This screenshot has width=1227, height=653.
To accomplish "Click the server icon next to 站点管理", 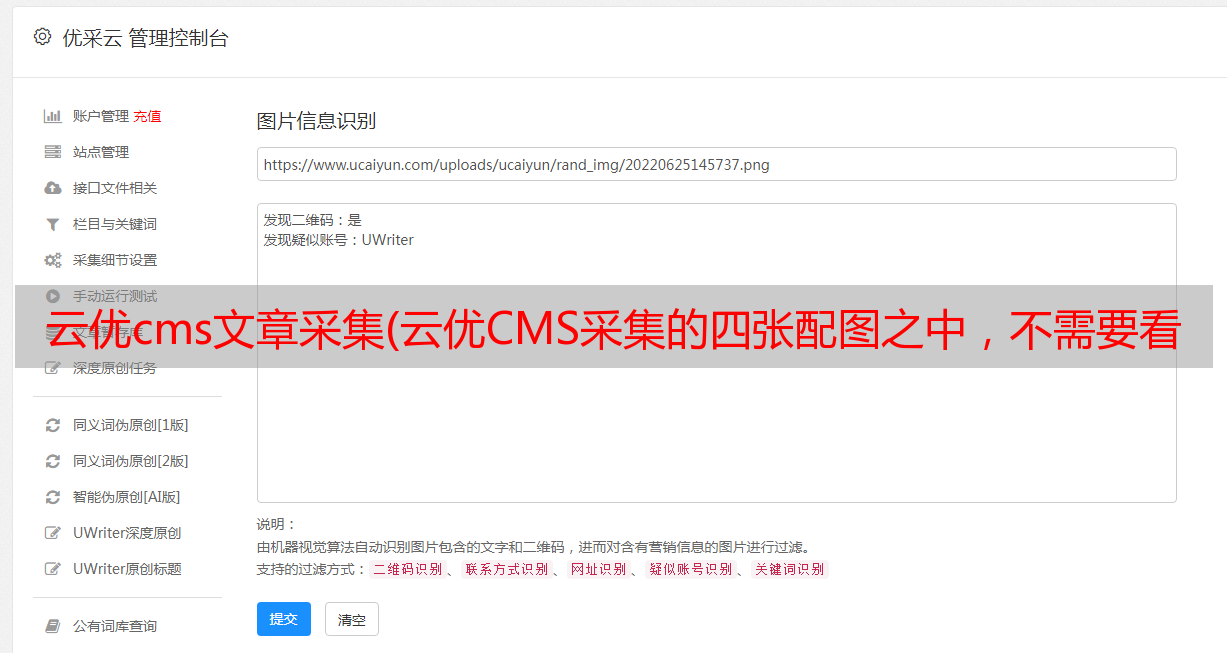I will point(53,152).
